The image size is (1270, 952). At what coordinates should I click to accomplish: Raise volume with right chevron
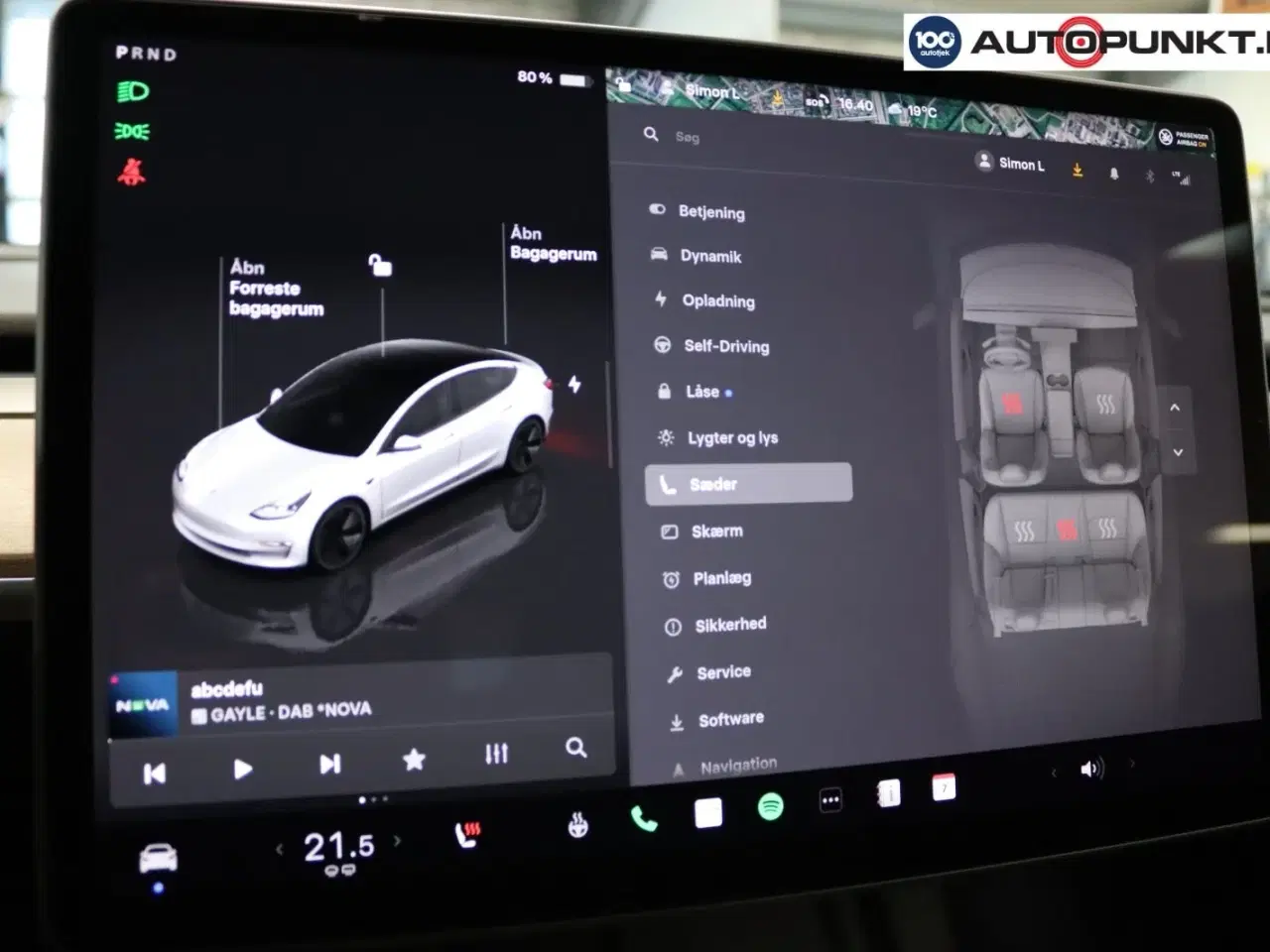click(1131, 764)
